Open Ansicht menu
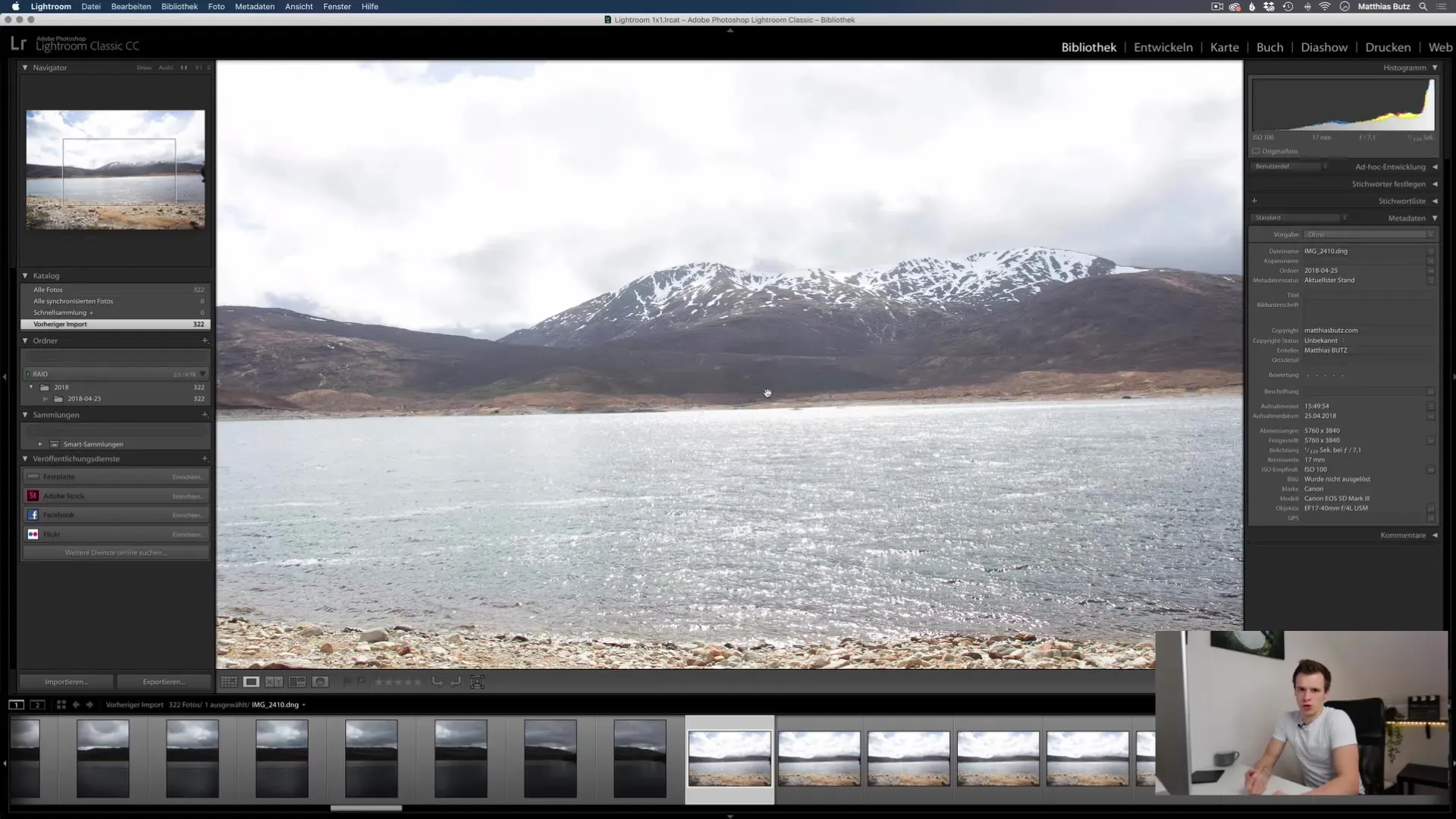The width and height of the screenshot is (1456, 819). click(299, 6)
